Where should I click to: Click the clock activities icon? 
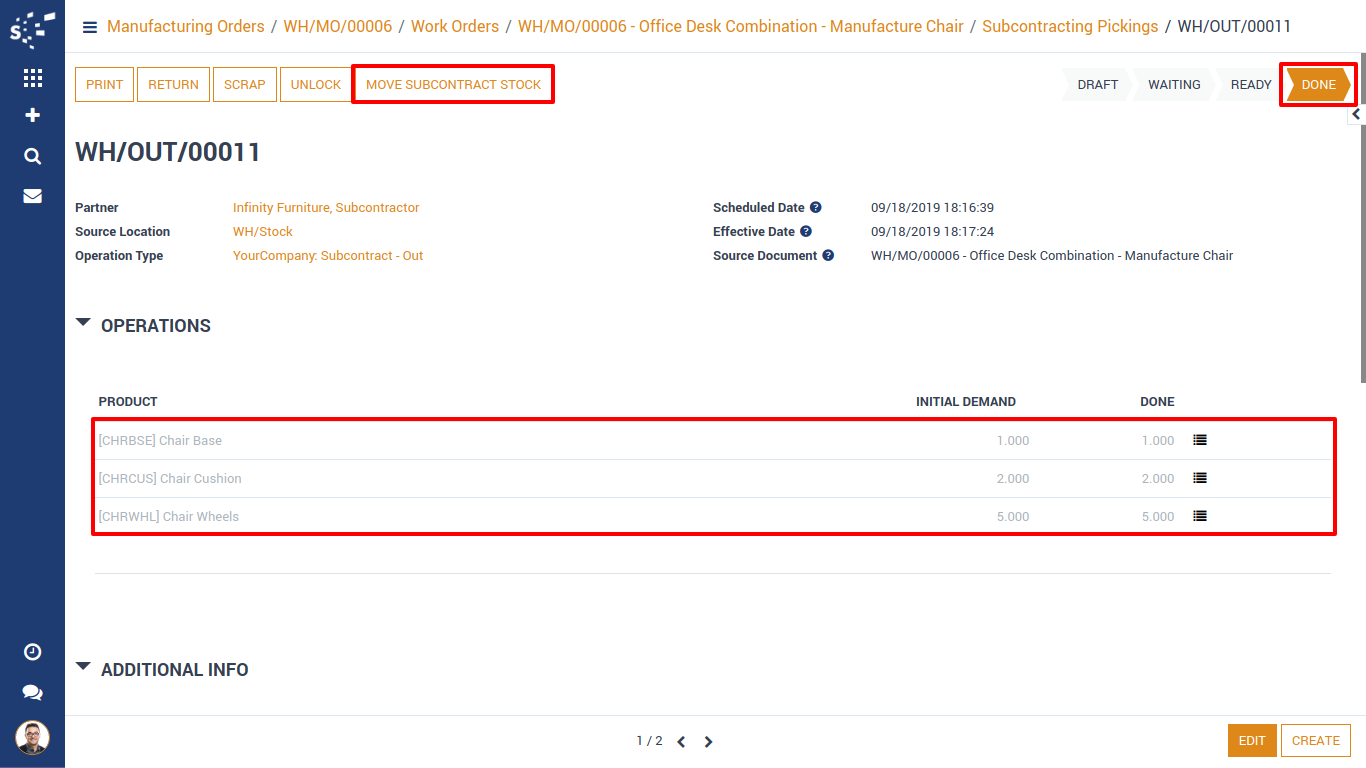(32, 652)
